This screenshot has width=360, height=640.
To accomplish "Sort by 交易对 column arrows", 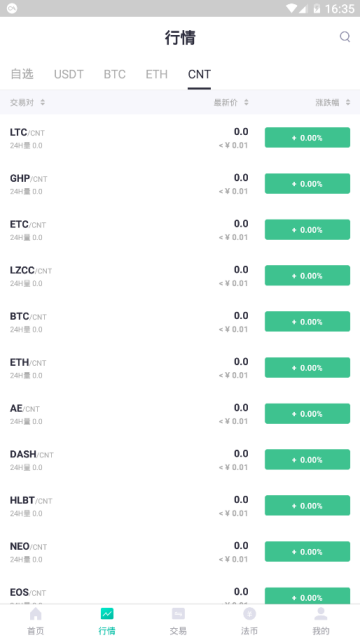I will (42, 102).
